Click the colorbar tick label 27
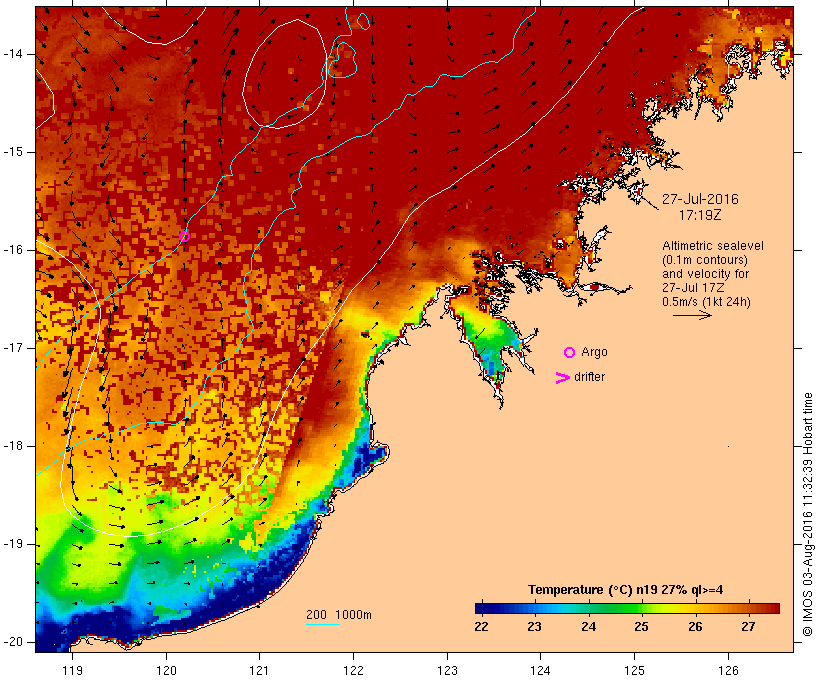Screen dimensions: 820x680 (x=748, y=627)
